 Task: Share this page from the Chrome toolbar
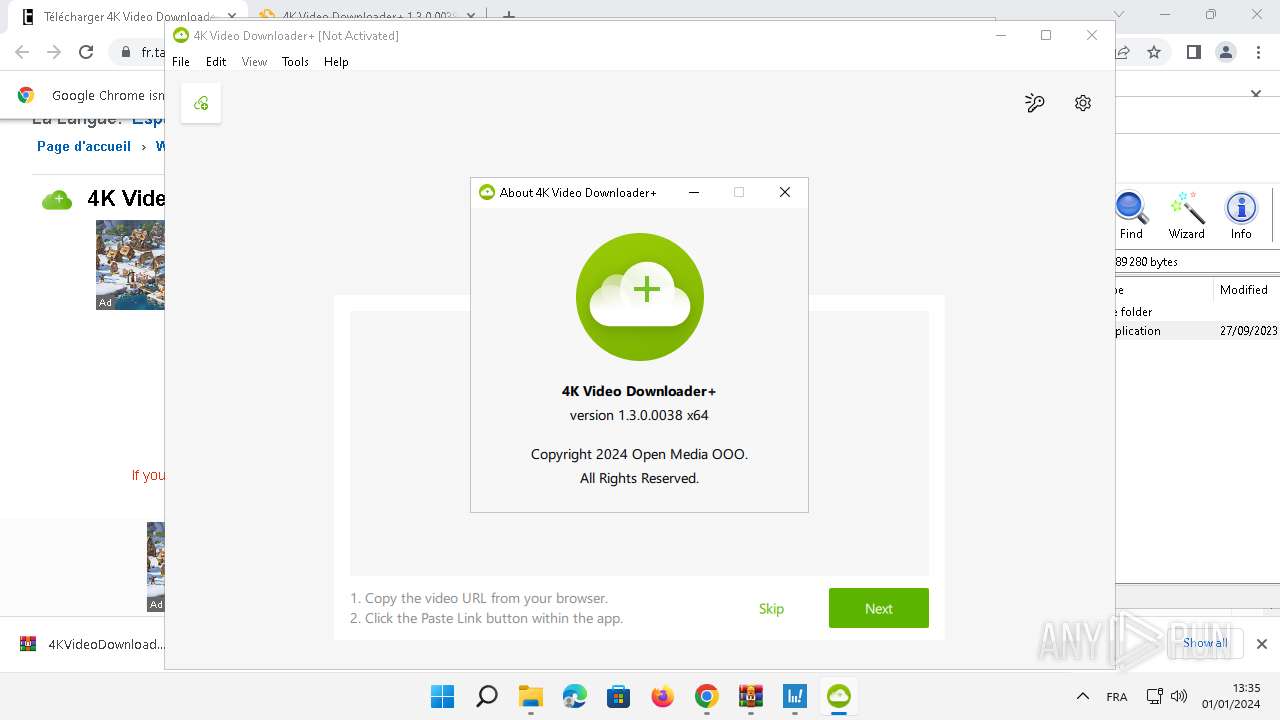(1123, 52)
